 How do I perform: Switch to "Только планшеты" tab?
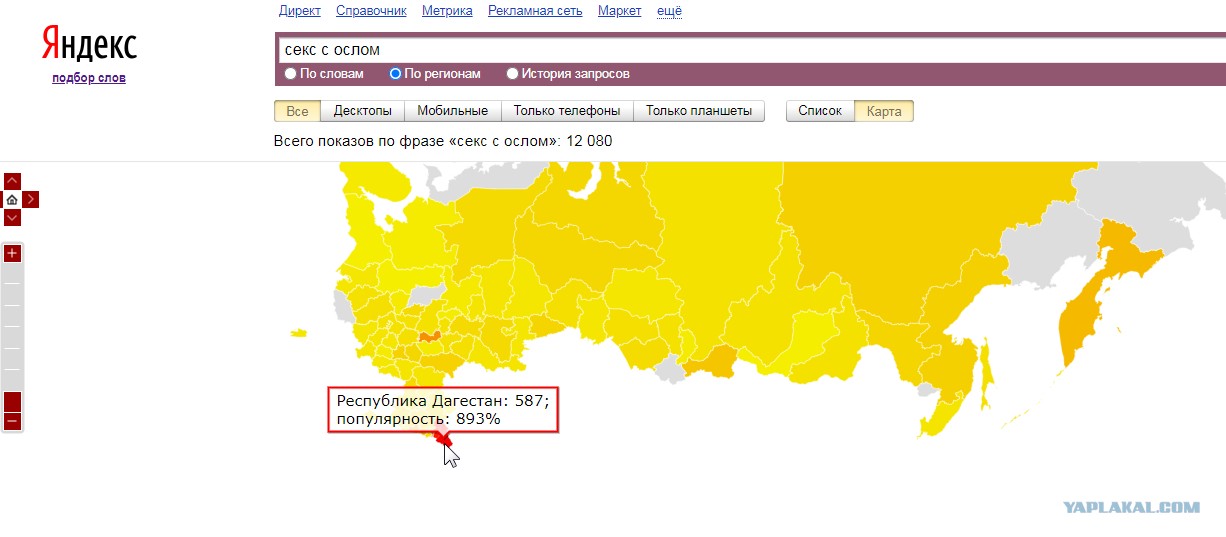click(x=699, y=111)
